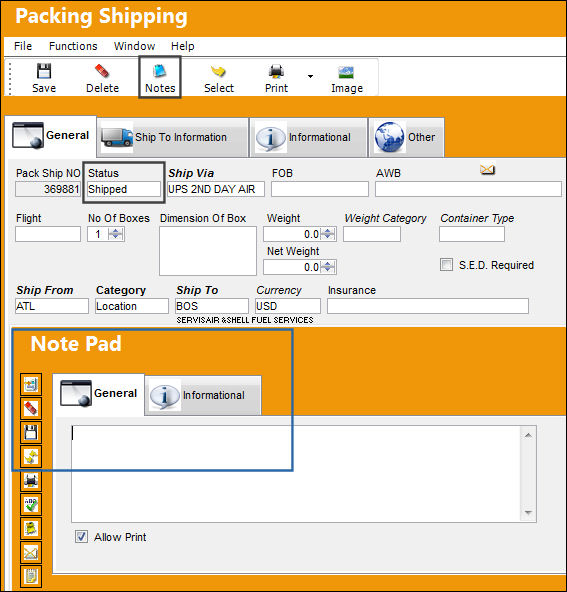Click the Pack Ship NO field 369881
Viewport: 567px width, 592px height.
coord(48,189)
